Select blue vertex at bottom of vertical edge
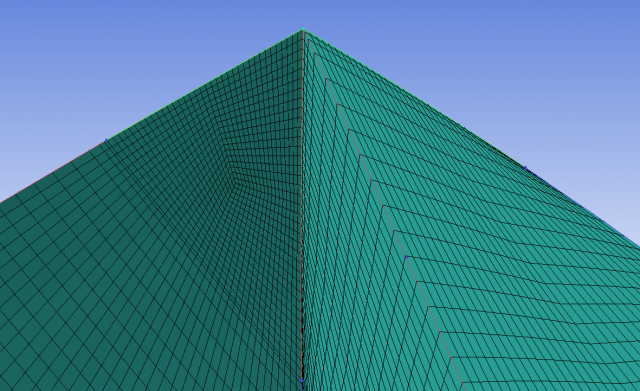The height and width of the screenshot is (391, 640). click(x=302, y=381)
